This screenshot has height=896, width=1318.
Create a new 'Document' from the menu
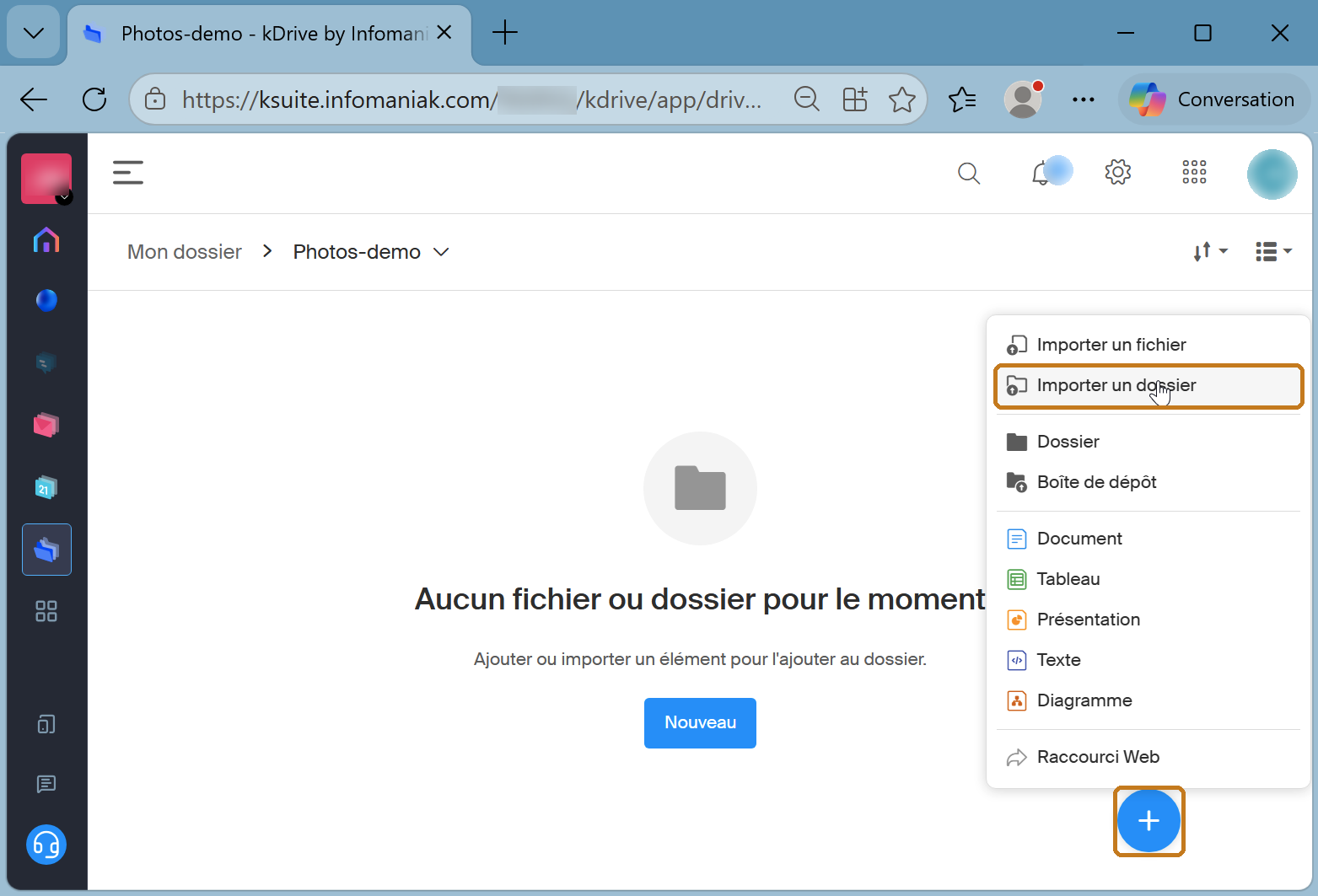[1149, 539]
